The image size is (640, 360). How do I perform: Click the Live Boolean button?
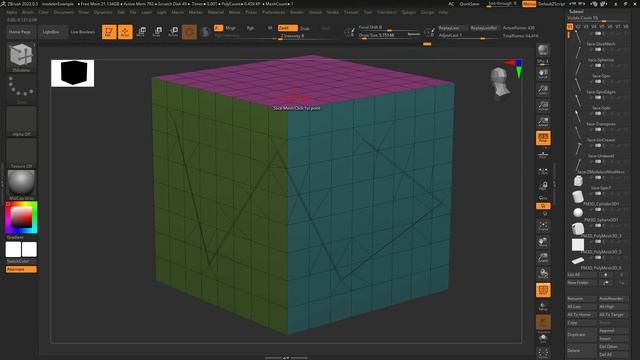point(82,32)
